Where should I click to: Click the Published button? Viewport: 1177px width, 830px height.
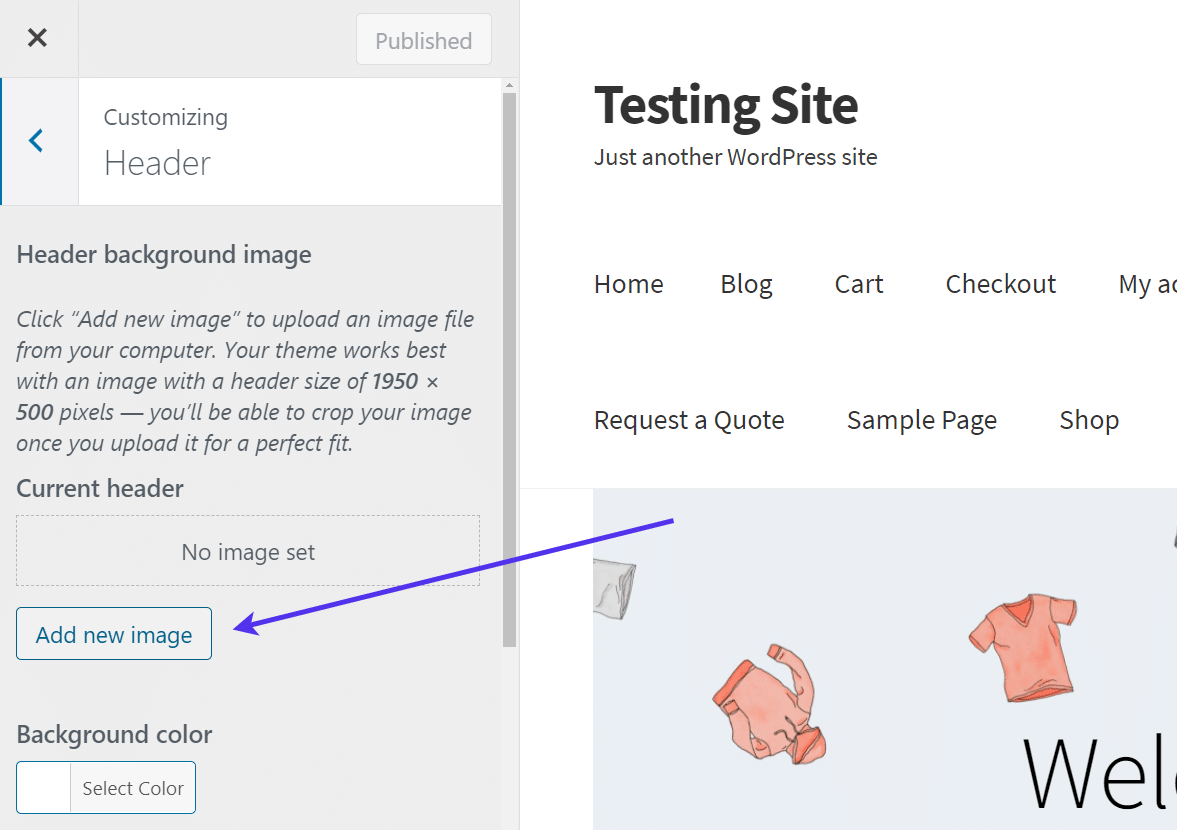423,40
